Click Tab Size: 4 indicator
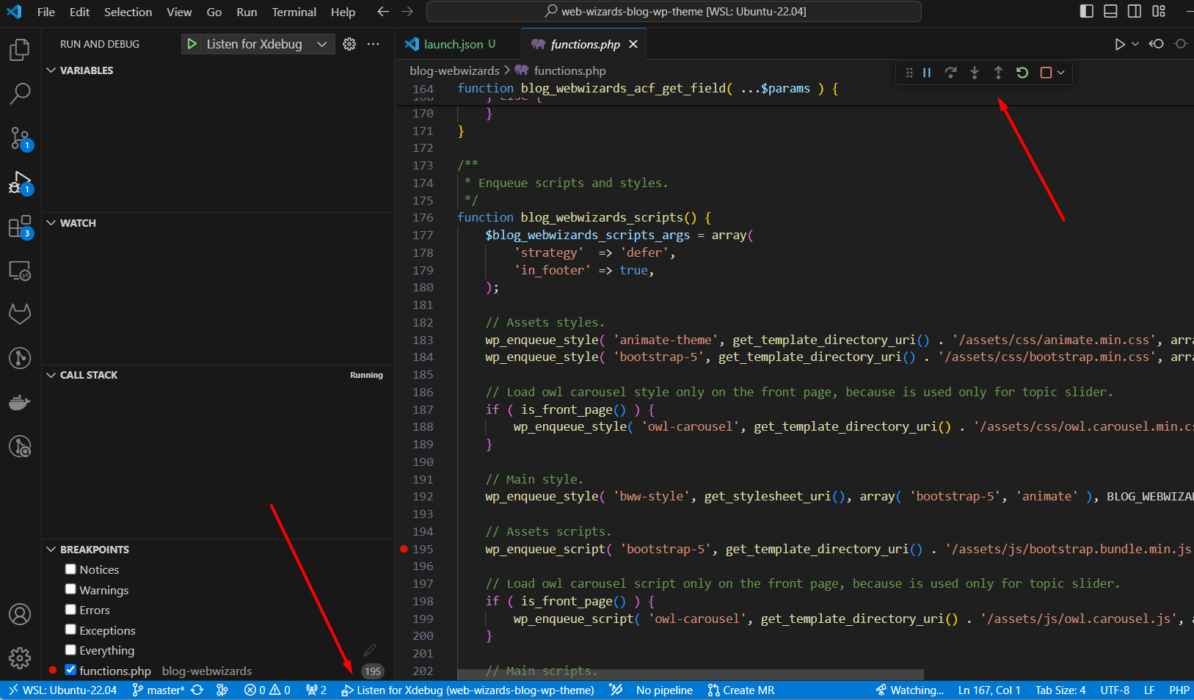The height and width of the screenshot is (700, 1194). click(x=1060, y=690)
